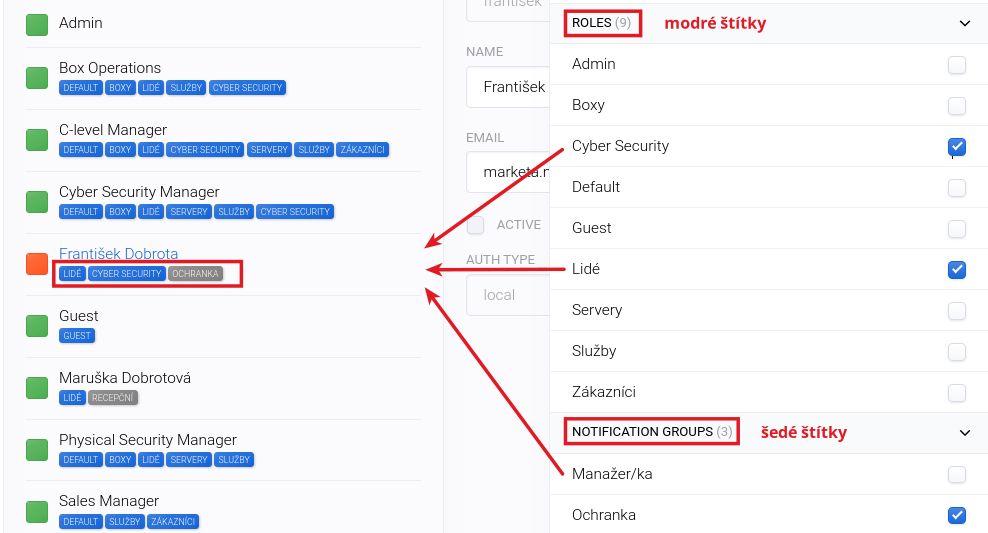Viewport: 988px width, 533px height.
Task: Open the František Dobrota user link
Action: pos(118,254)
